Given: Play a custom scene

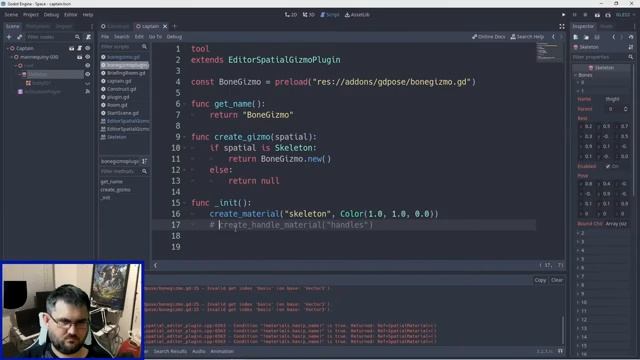Looking at the screenshot, I should [x=608, y=15].
